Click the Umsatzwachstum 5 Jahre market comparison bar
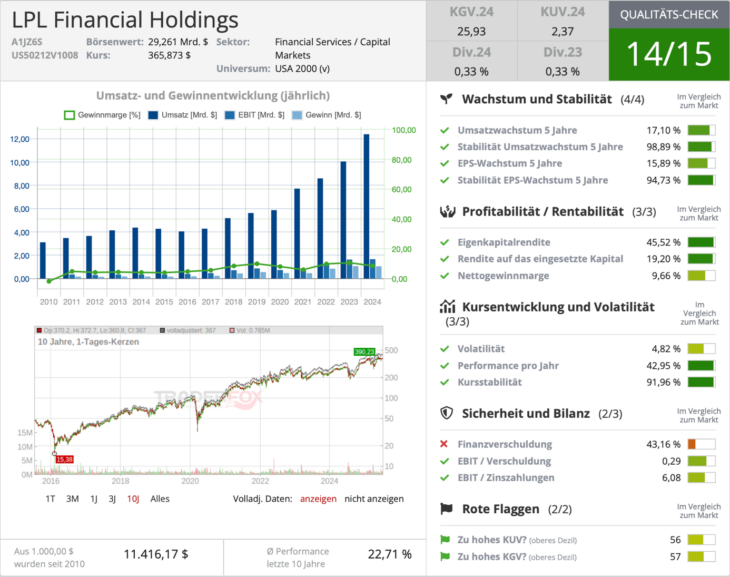 tap(701, 130)
